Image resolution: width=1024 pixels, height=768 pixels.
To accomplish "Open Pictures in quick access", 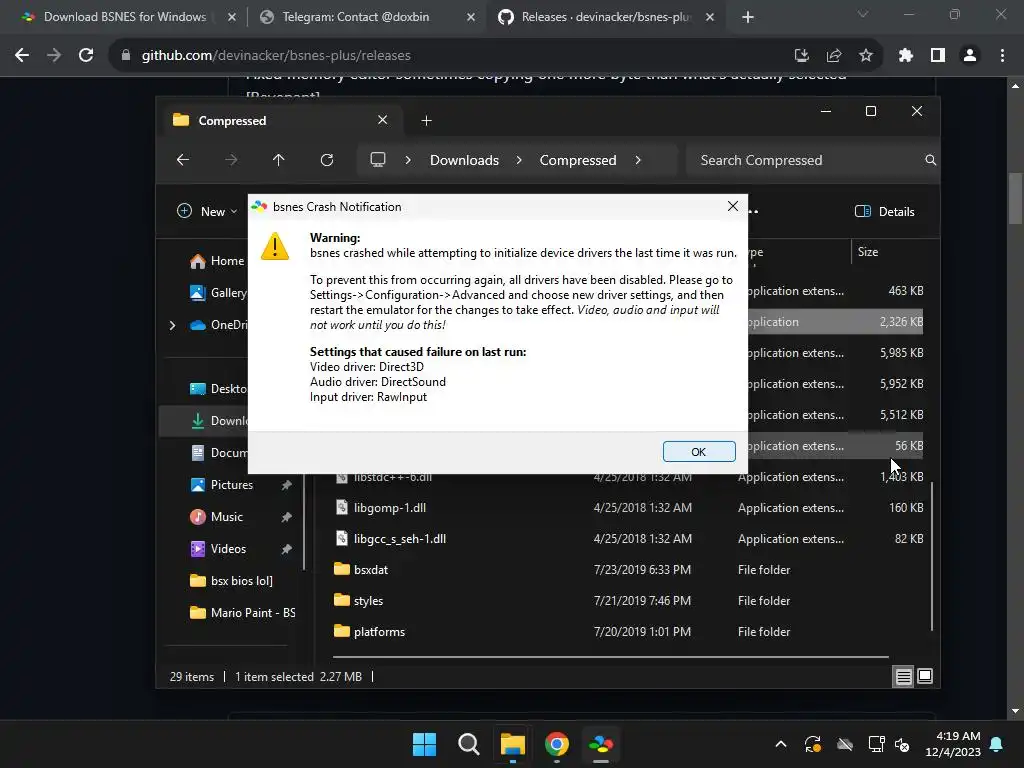I will pos(222,485).
